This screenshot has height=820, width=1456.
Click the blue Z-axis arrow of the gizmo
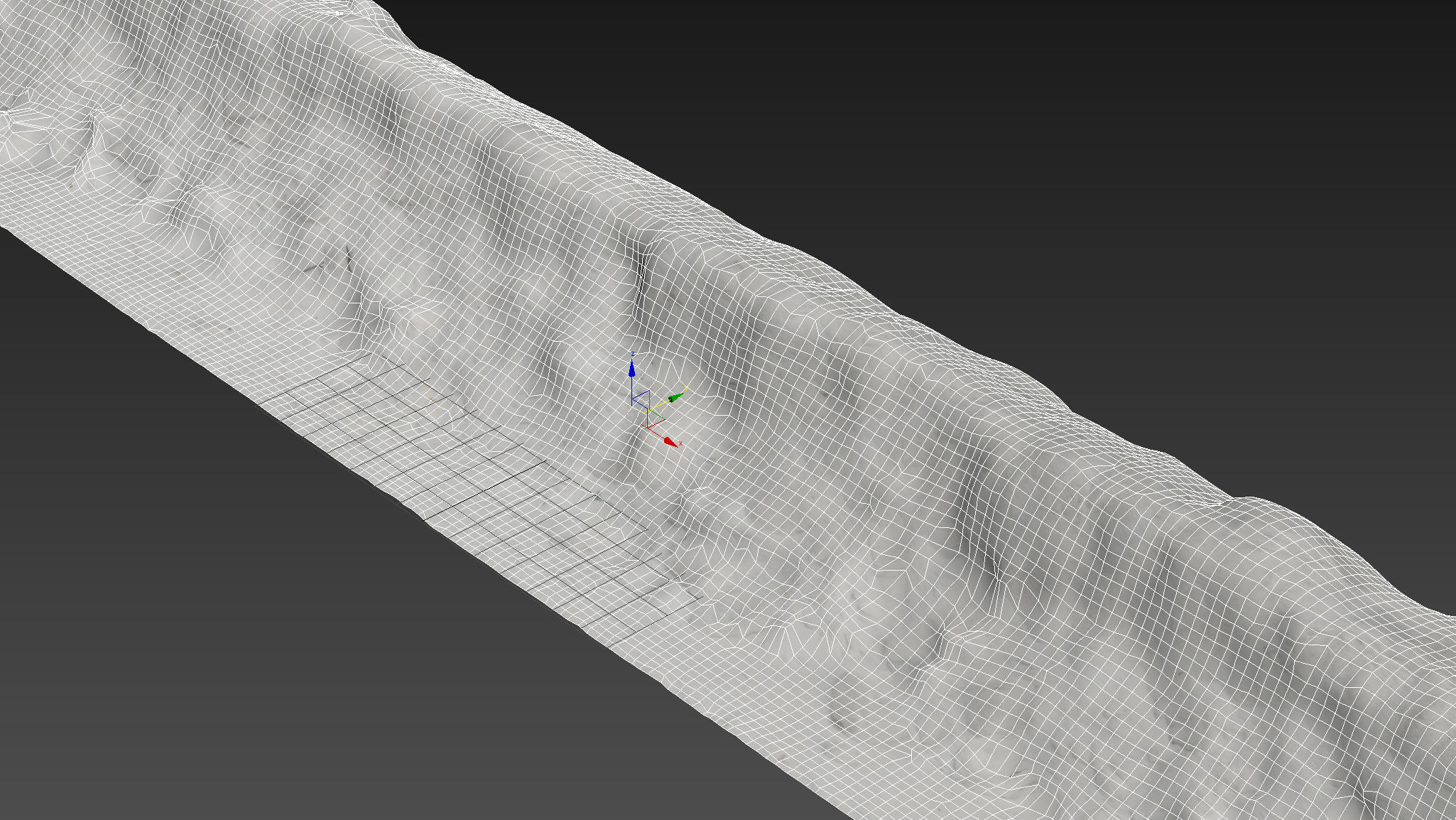point(631,369)
